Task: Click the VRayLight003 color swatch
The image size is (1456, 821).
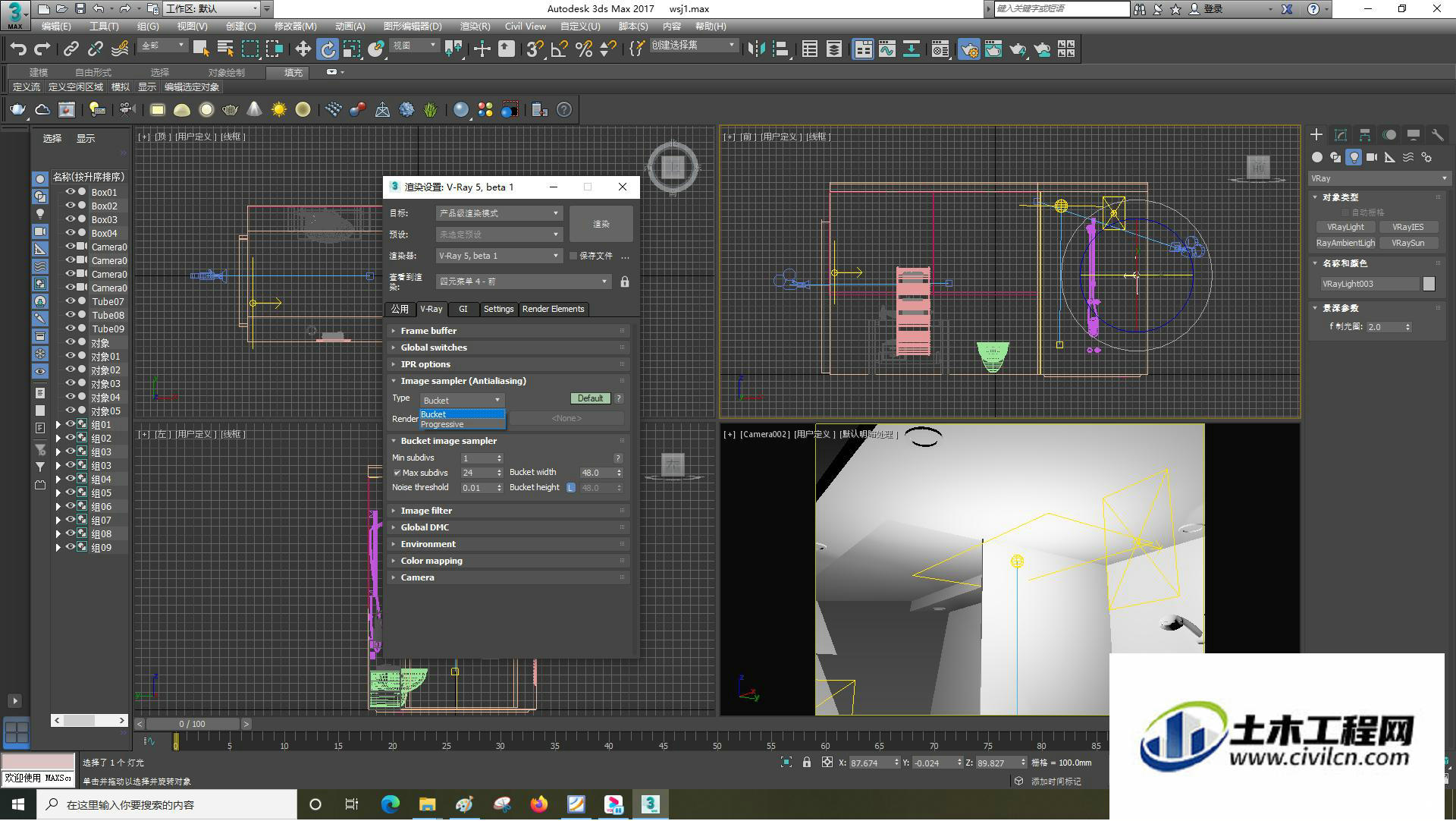Action: pos(1429,284)
